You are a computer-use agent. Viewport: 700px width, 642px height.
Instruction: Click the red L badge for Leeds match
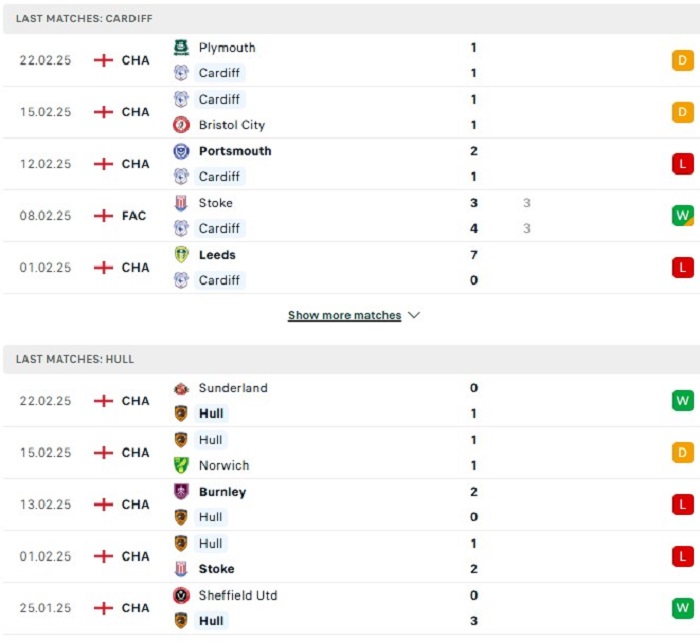click(683, 267)
